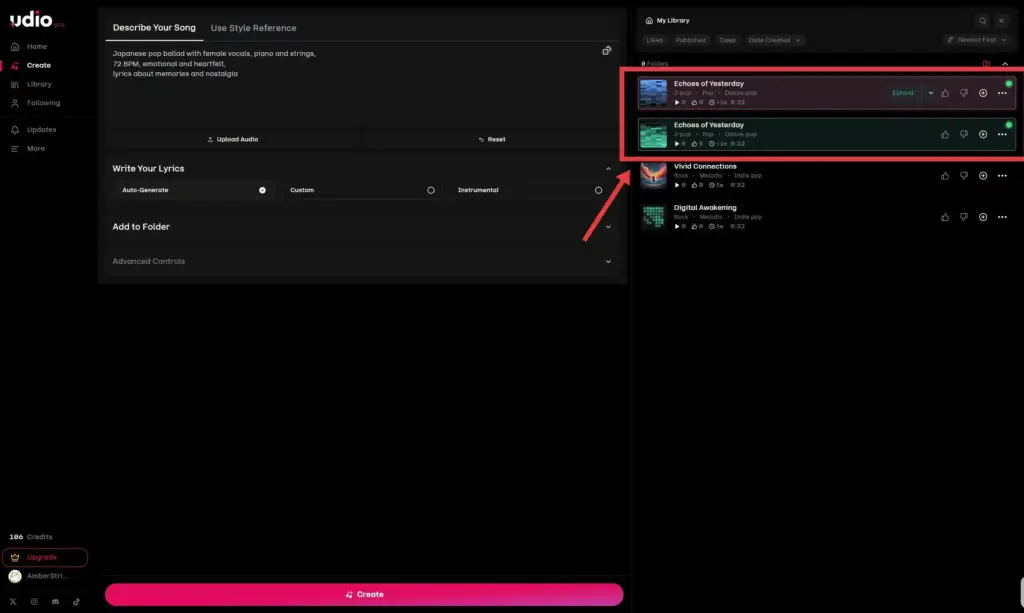The height and width of the screenshot is (613, 1024).
Task: Click the Vivid Connections title
Action: (705, 166)
